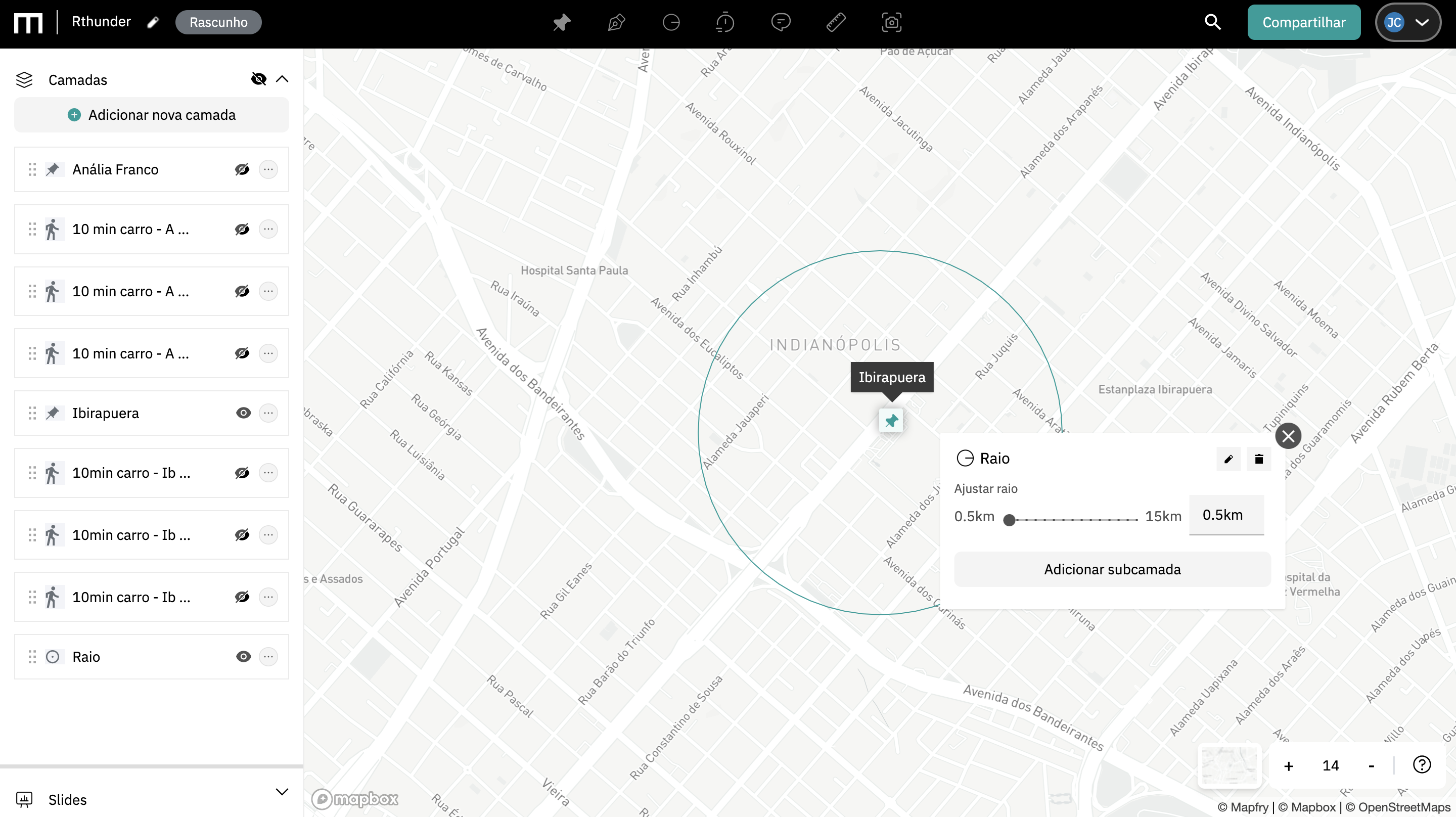Click the radius adjustment slider handle
This screenshot has width=1456, height=817.
[1009, 520]
